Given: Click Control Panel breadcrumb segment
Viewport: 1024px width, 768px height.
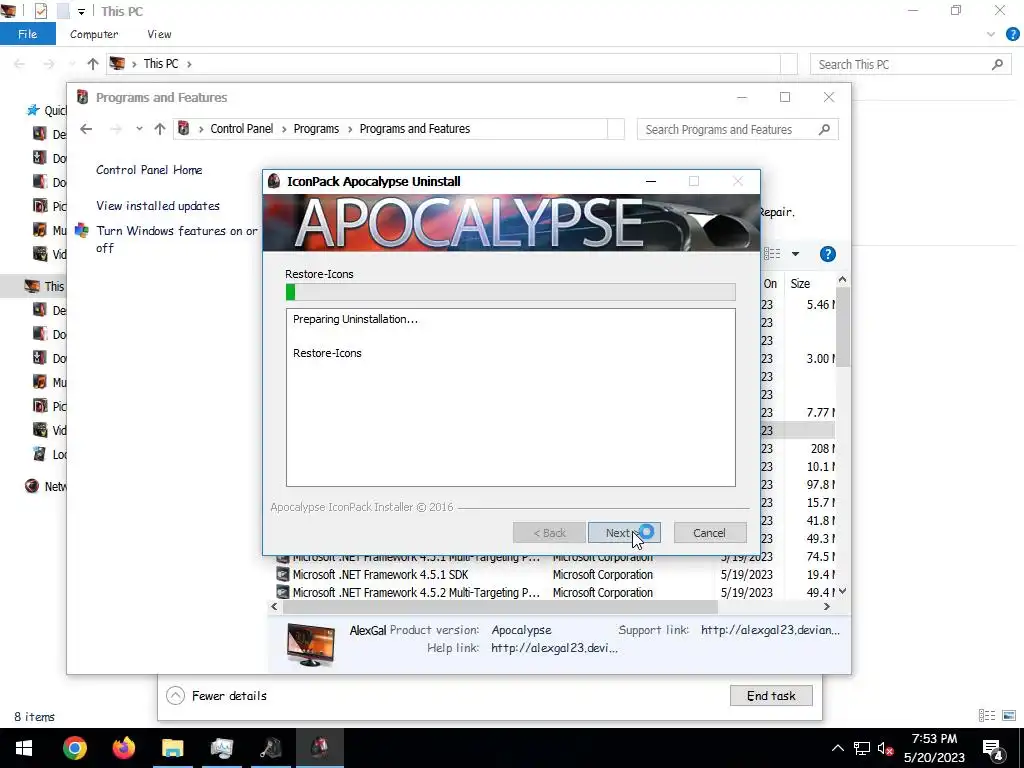Looking at the screenshot, I should (241, 129).
